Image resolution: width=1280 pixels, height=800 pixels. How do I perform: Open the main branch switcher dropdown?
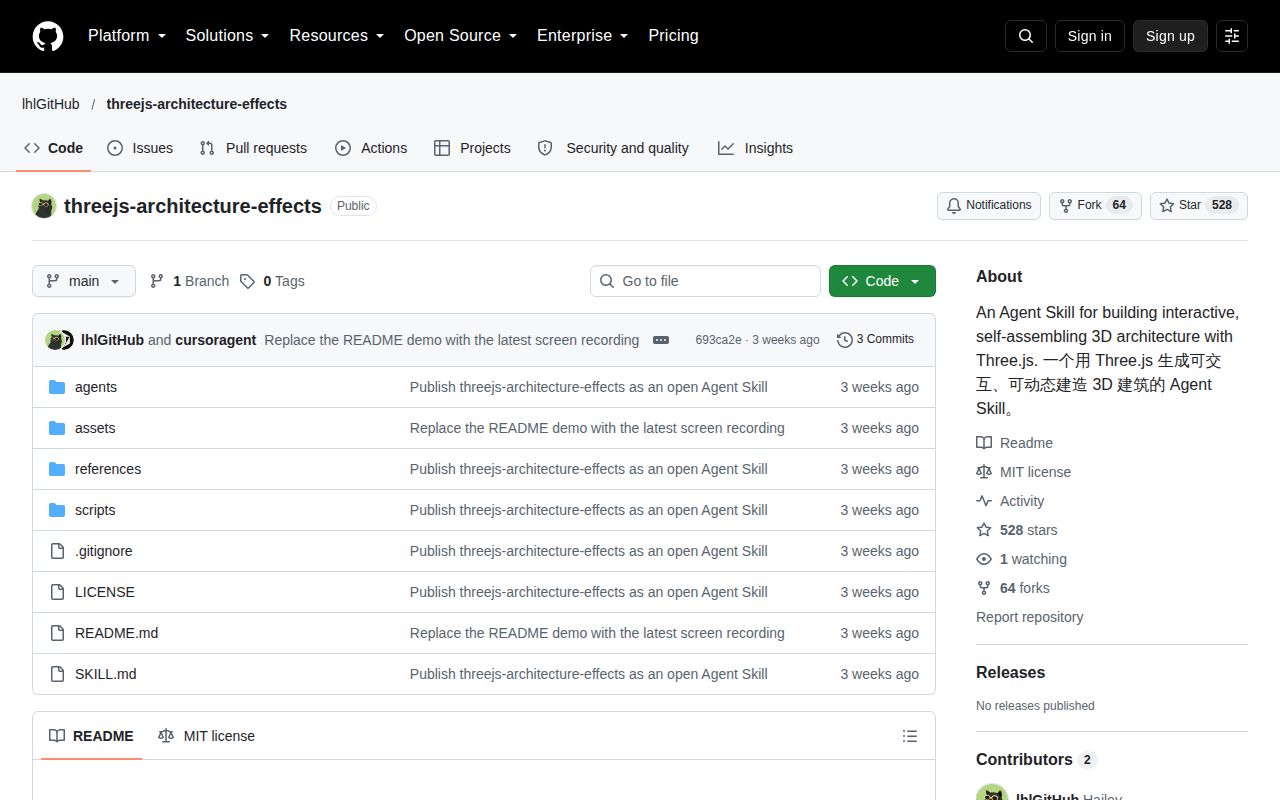pos(83,281)
